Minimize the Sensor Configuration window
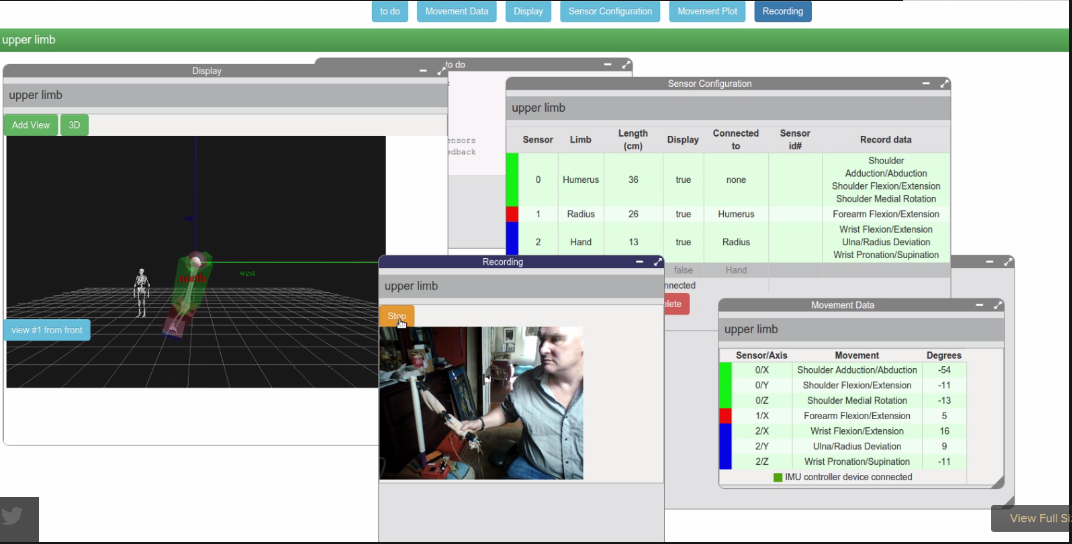This screenshot has height=544, width=1072. [x=926, y=83]
